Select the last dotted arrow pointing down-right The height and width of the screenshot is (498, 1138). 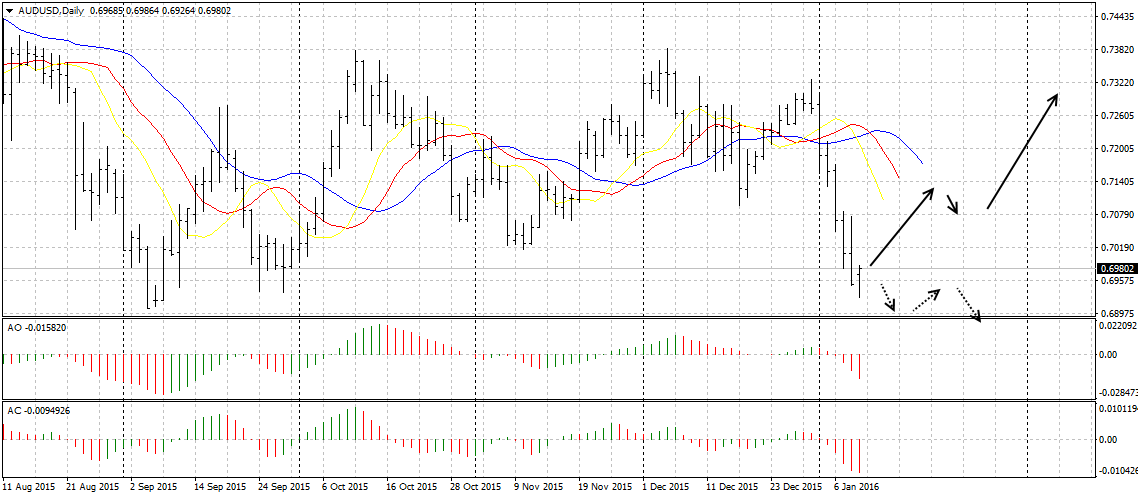click(969, 305)
